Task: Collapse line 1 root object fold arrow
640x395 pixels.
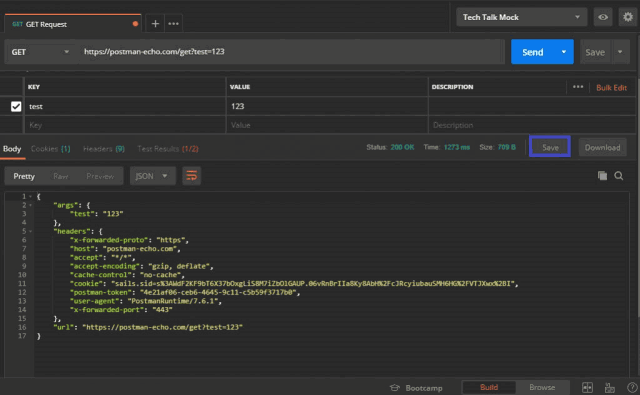Action: click(30, 197)
